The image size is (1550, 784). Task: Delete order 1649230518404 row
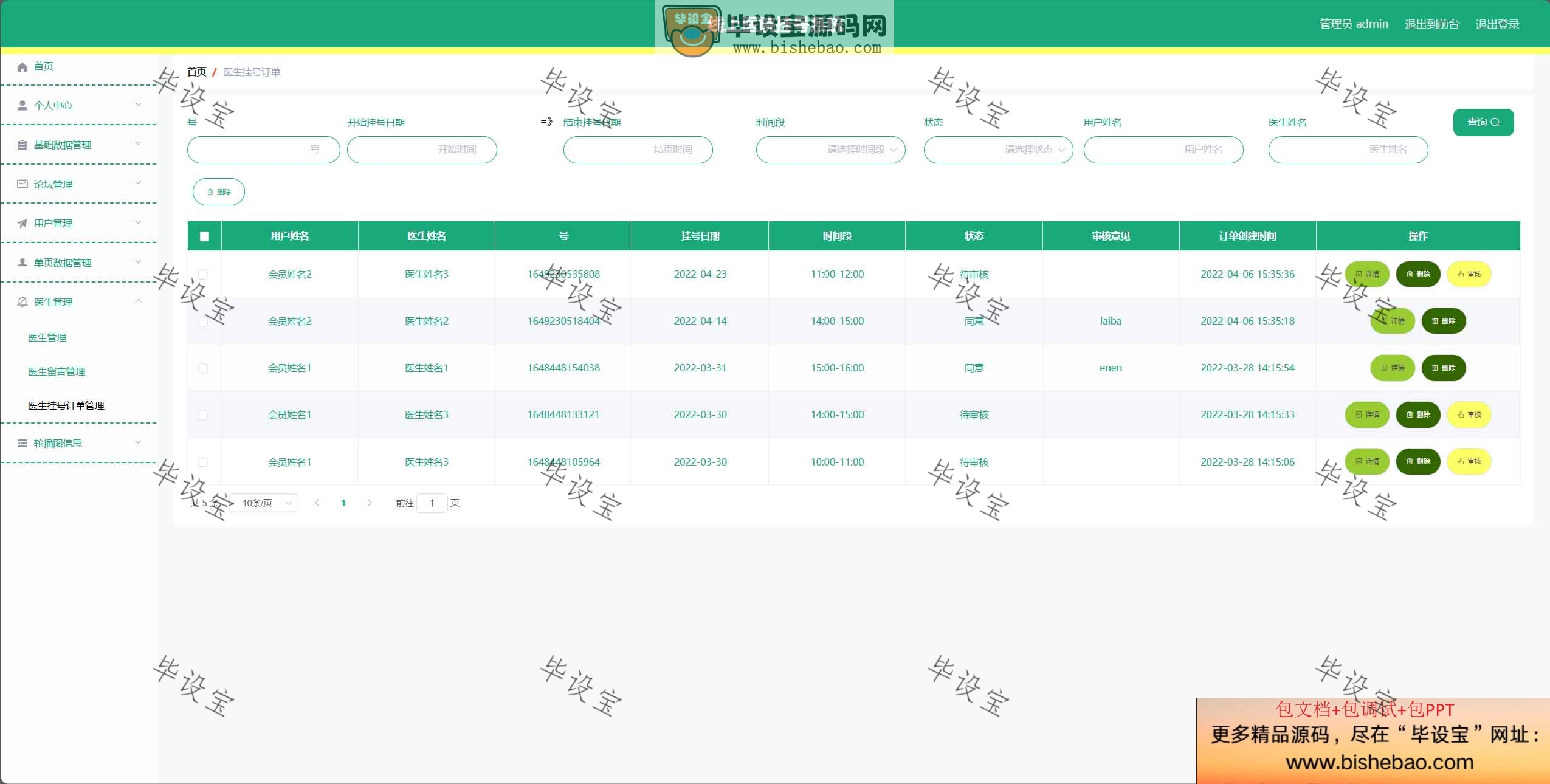point(1444,321)
